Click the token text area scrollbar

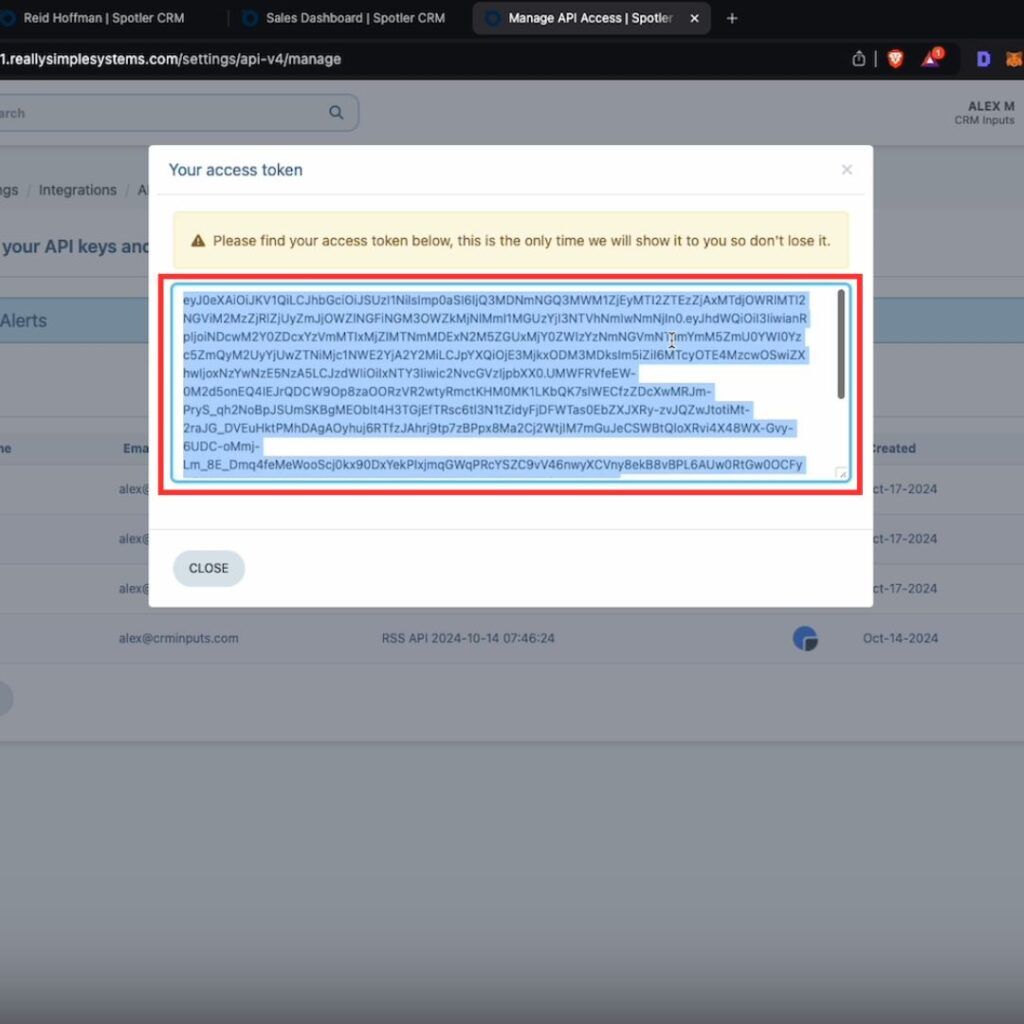pos(840,344)
